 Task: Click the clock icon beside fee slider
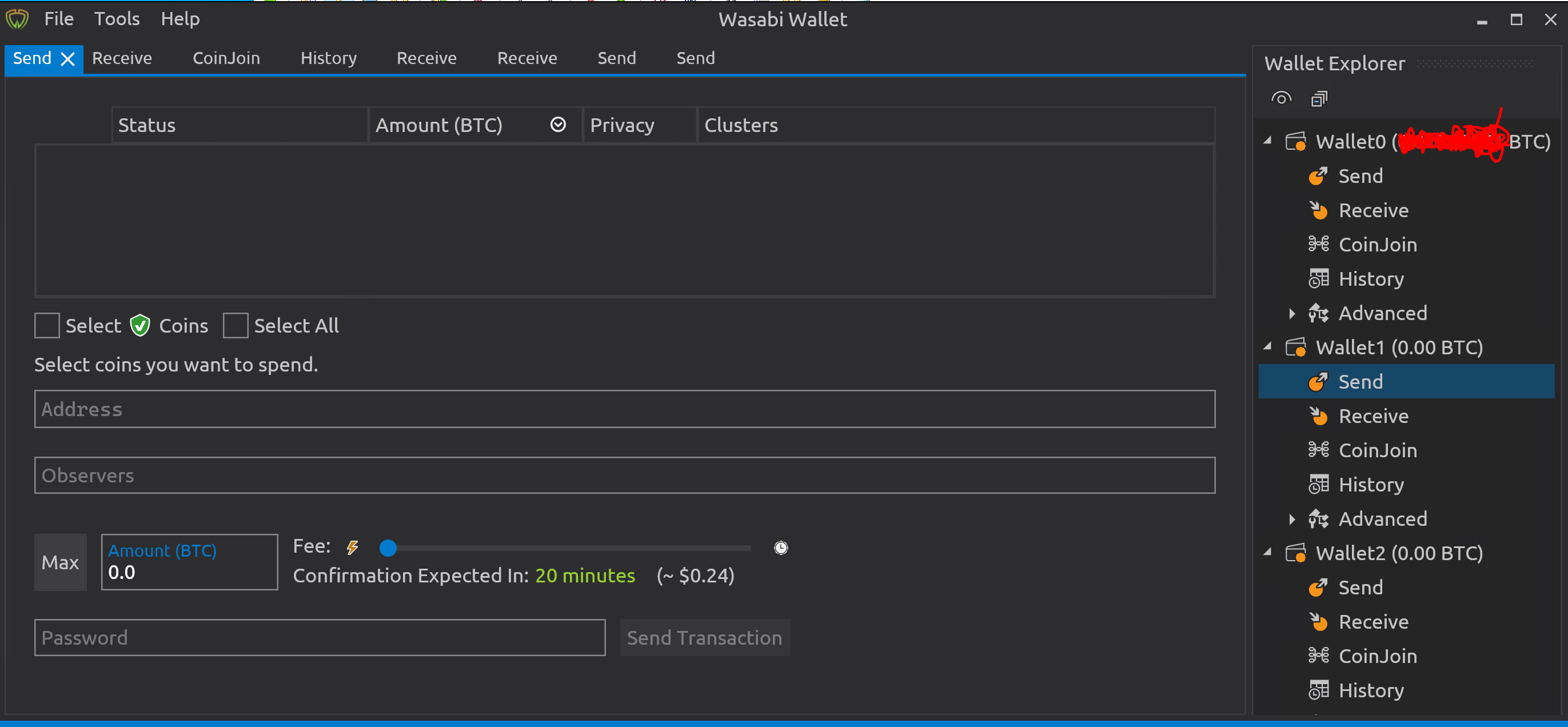point(780,548)
